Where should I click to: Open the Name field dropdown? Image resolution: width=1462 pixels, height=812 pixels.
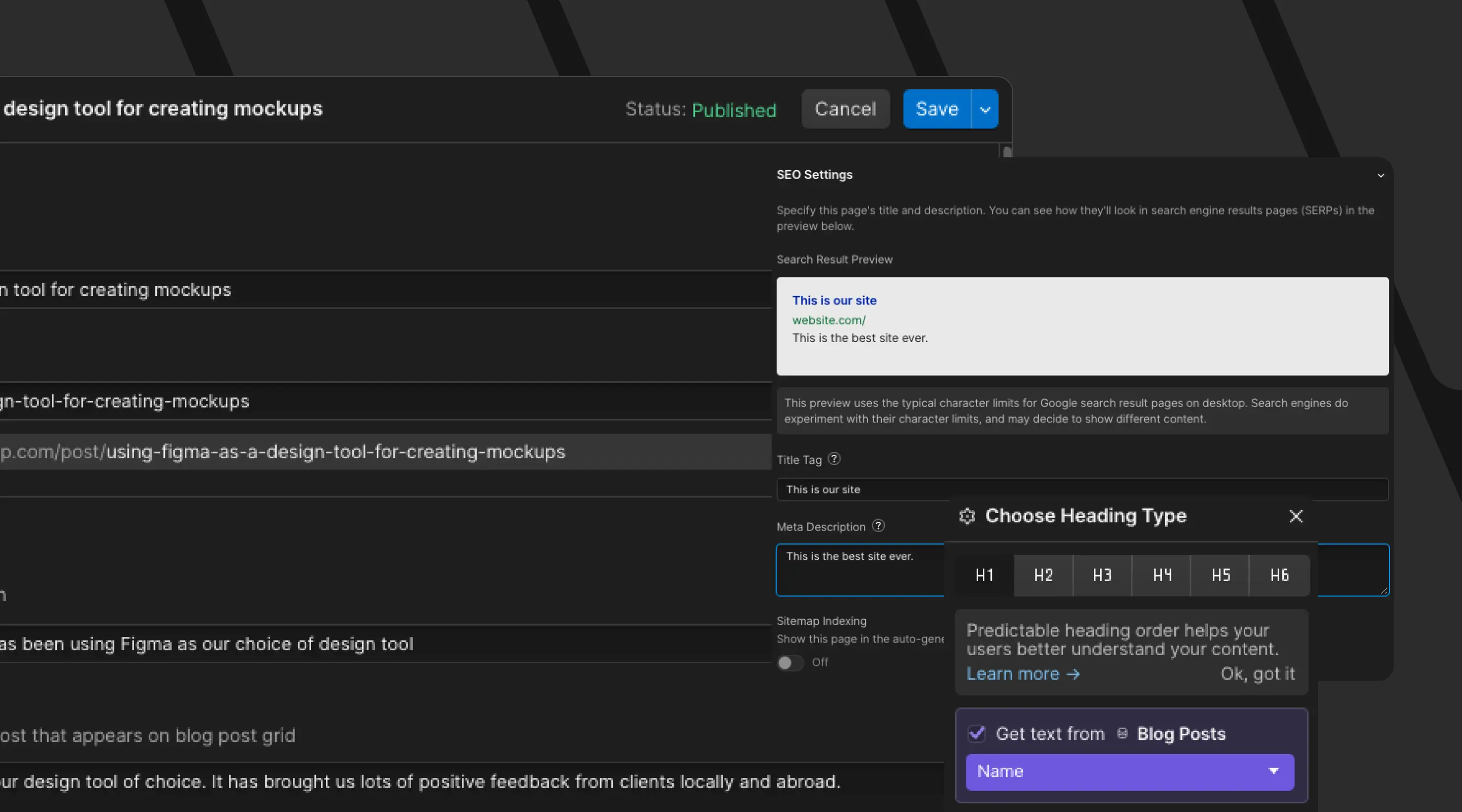pyautogui.click(x=1129, y=772)
